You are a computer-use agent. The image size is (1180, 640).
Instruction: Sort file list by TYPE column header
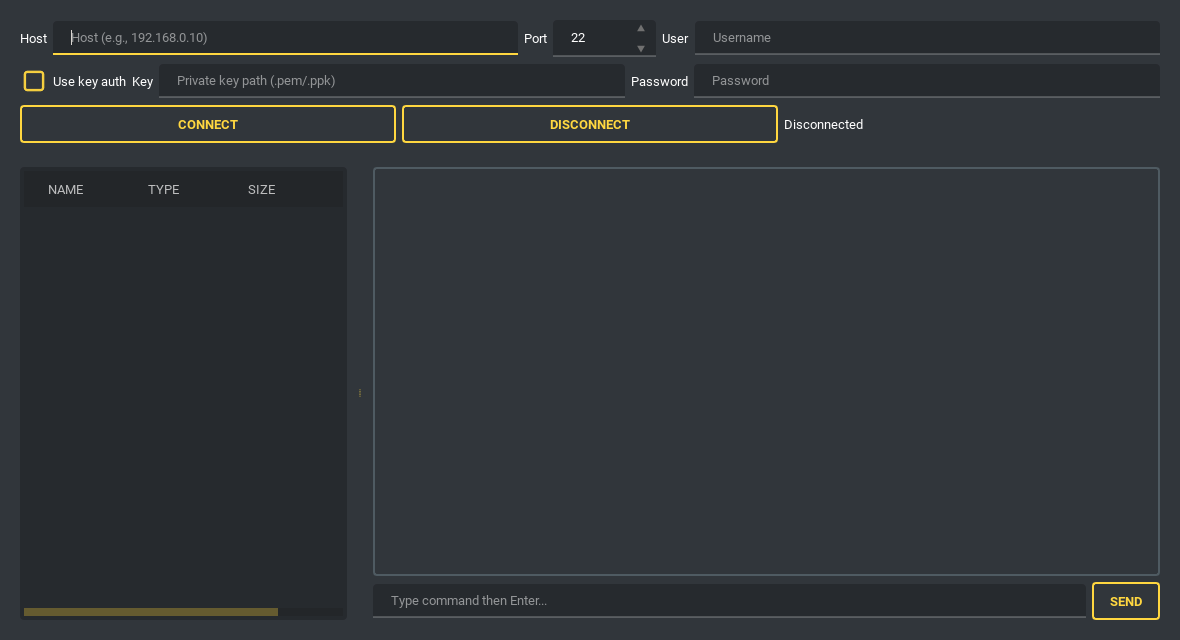pyautogui.click(x=163, y=190)
